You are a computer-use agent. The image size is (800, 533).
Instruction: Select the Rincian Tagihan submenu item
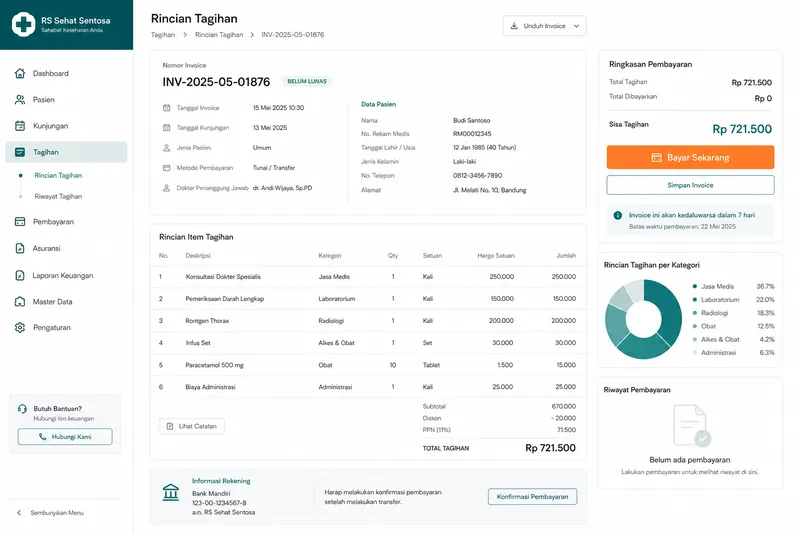[58, 175]
